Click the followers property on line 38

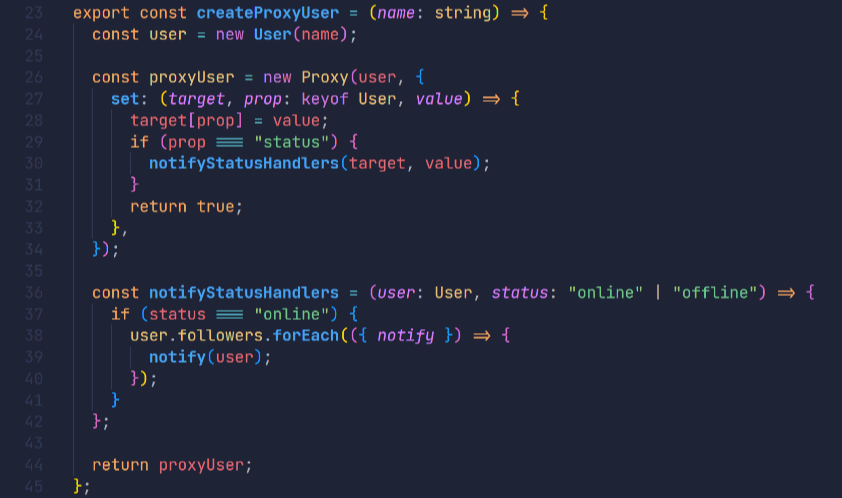(220, 335)
